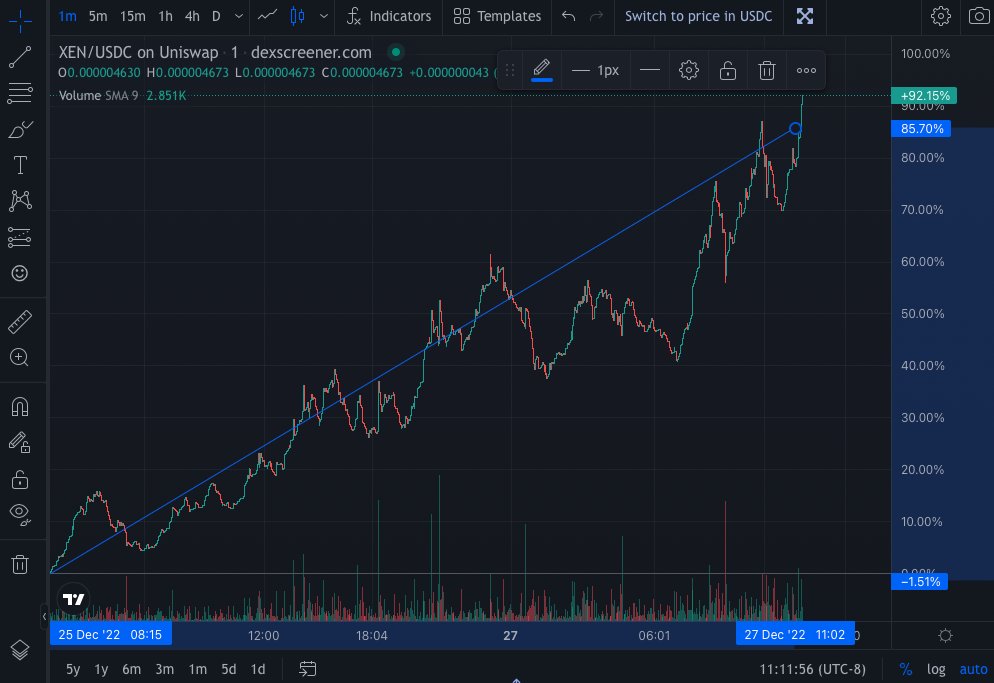Switch to candlestick chart style

[297, 16]
